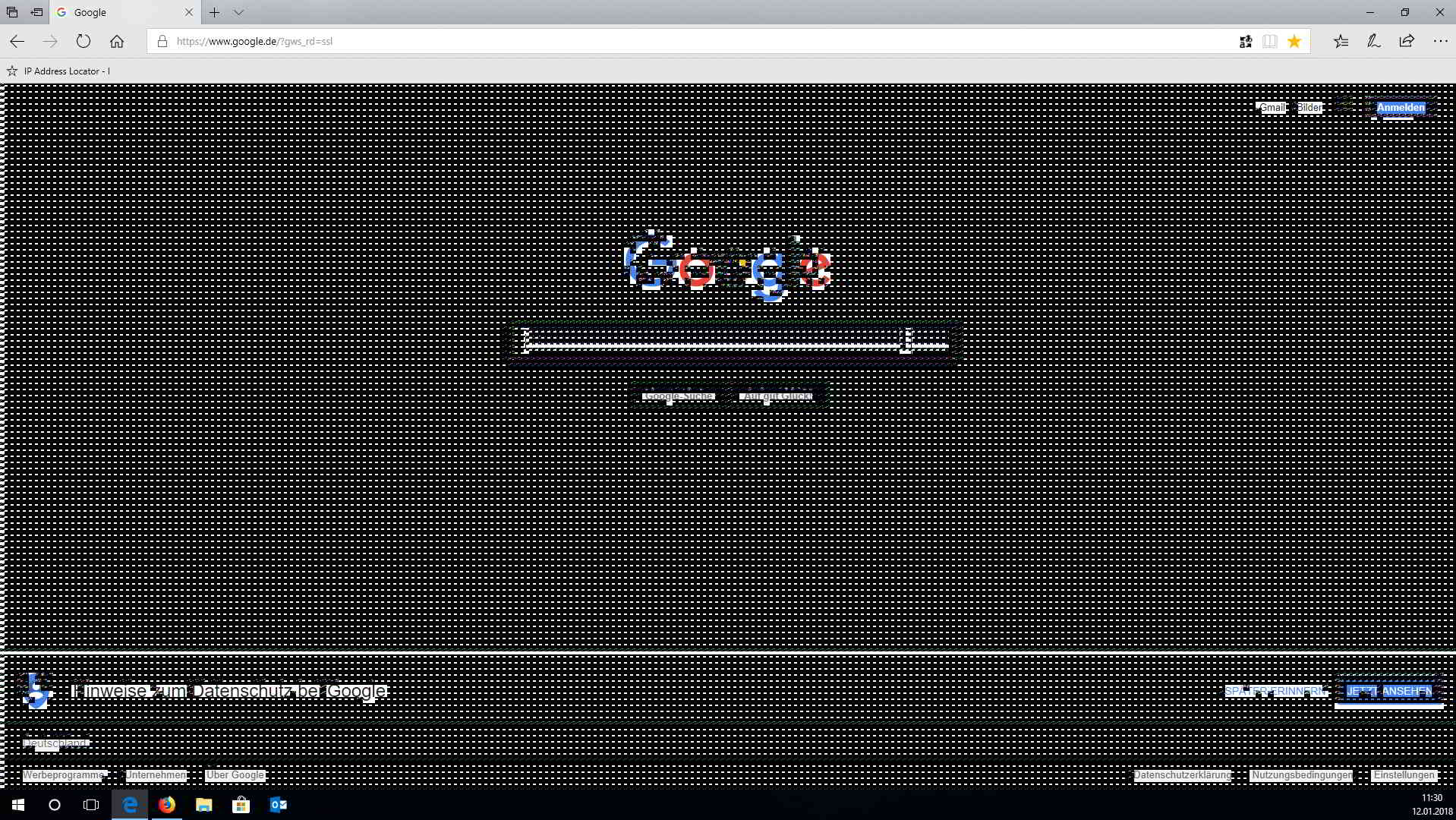Focus the Google search box

pyautogui.click(x=732, y=342)
